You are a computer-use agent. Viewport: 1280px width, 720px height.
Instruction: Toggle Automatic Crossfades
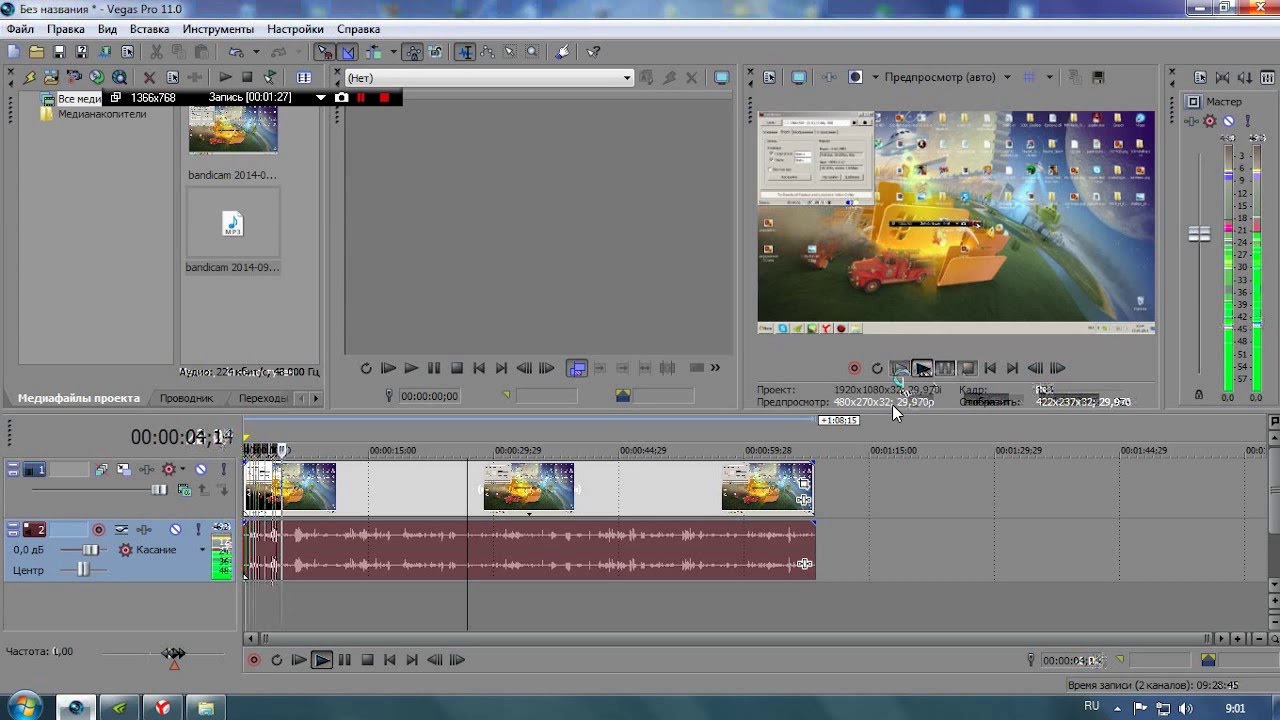348,52
